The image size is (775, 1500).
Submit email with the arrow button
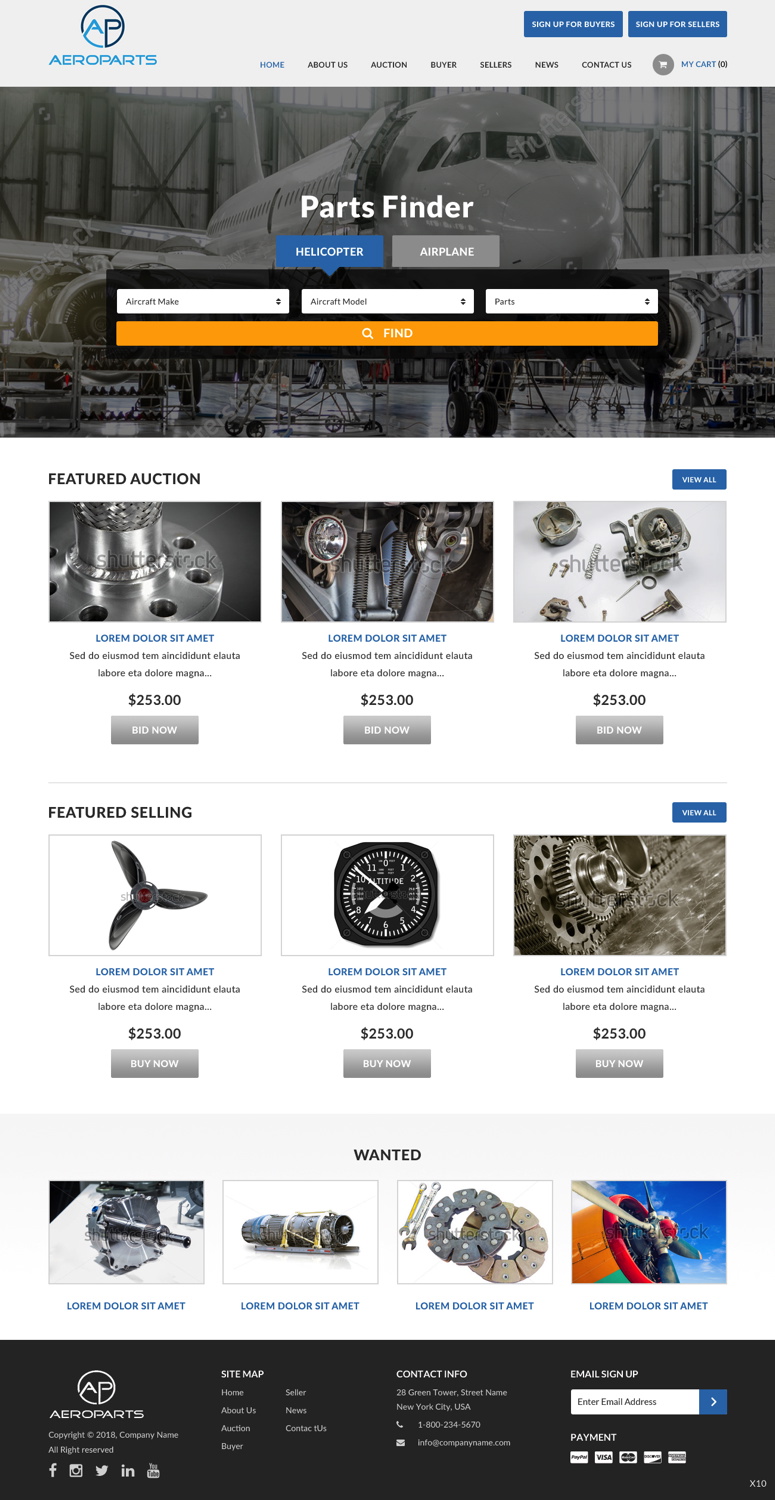click(x=713, y=1401)
